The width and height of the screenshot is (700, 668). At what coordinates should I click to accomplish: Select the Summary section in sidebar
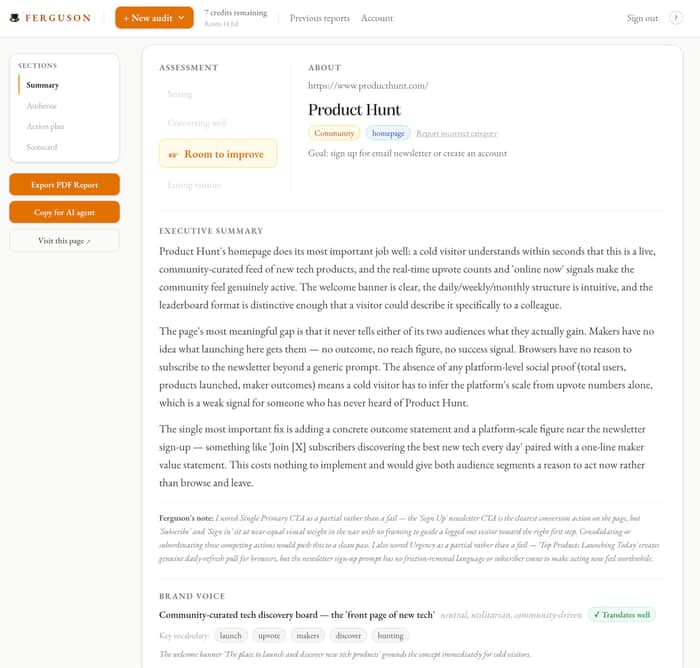(x=42, y=85)
